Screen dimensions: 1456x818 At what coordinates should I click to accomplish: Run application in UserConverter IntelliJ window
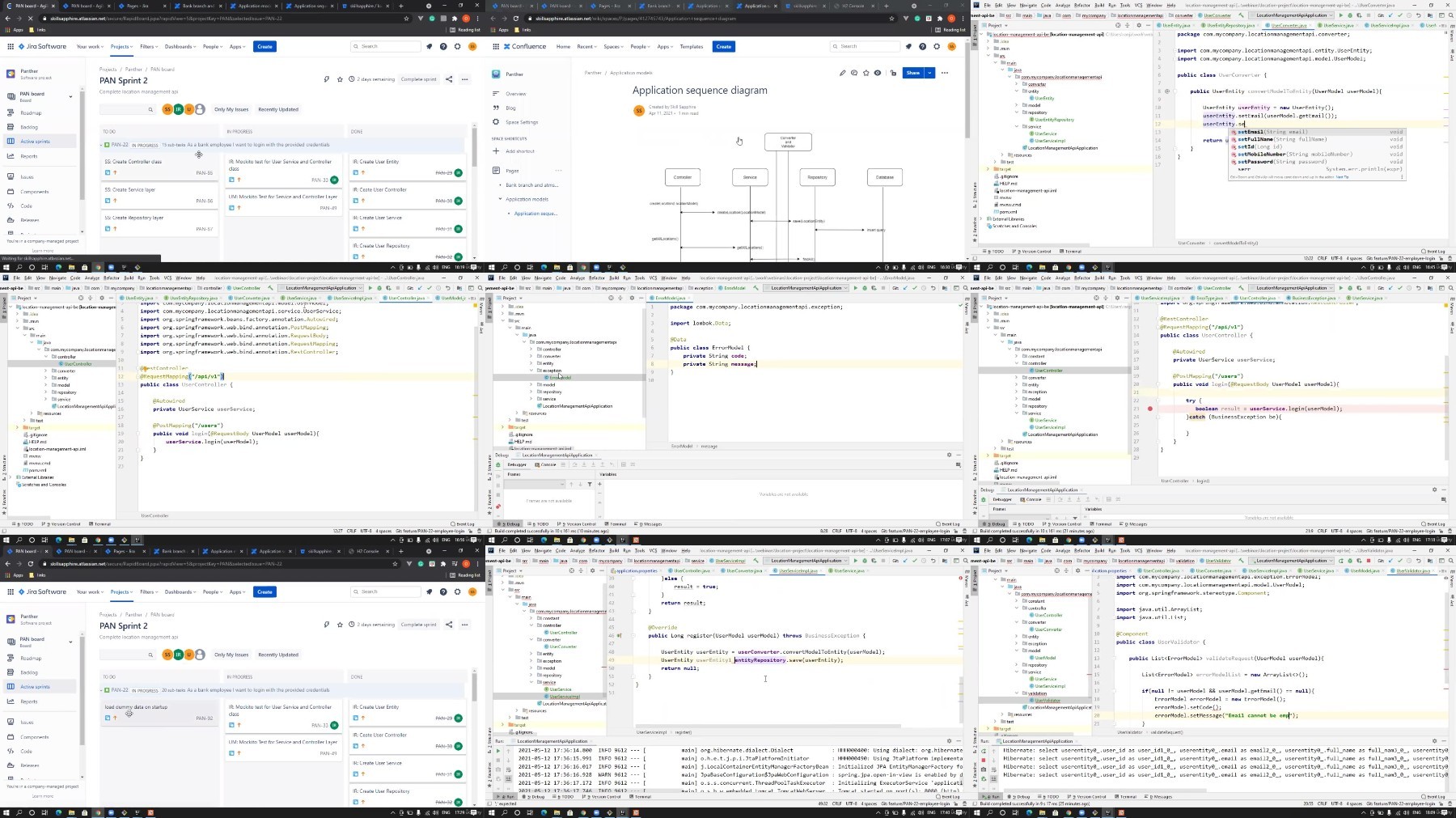1341,15
